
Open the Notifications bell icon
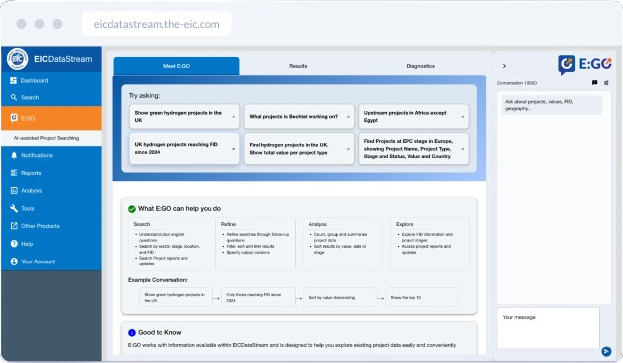coord(14,155)
